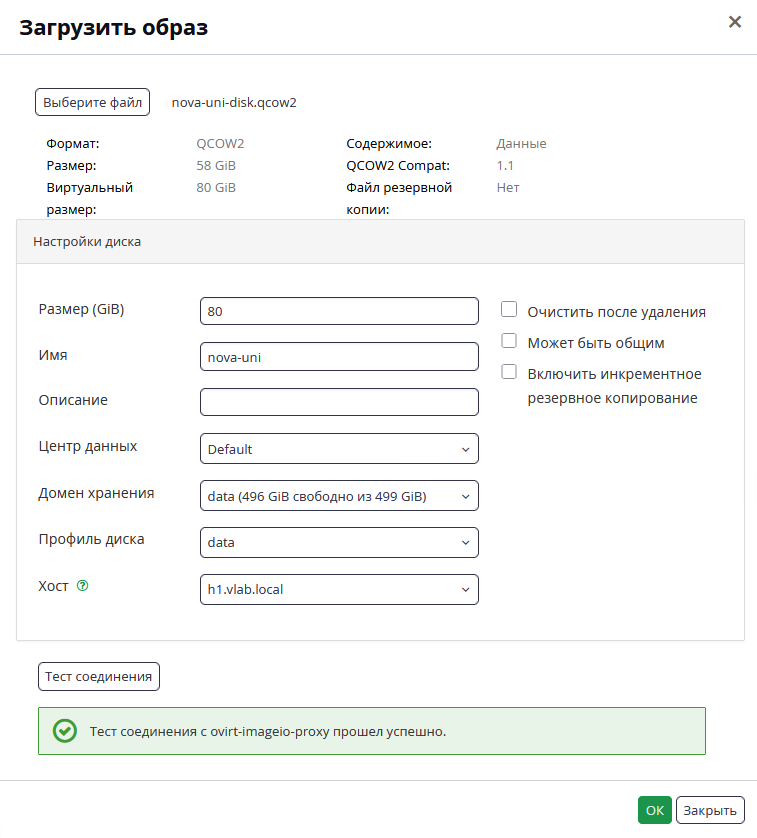Click the 58 GiB size value
This screenshot has width=757, height=838.
pyautogui.click(x=216, y=165)
